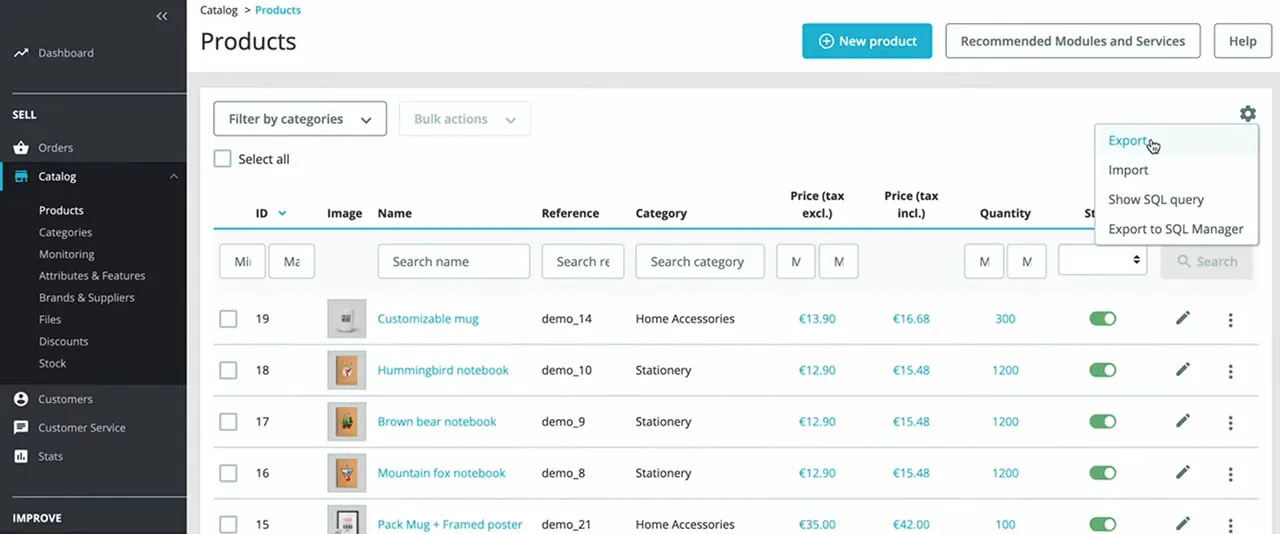Open Hummingbird notebook product thumbnail

[346, 370]
